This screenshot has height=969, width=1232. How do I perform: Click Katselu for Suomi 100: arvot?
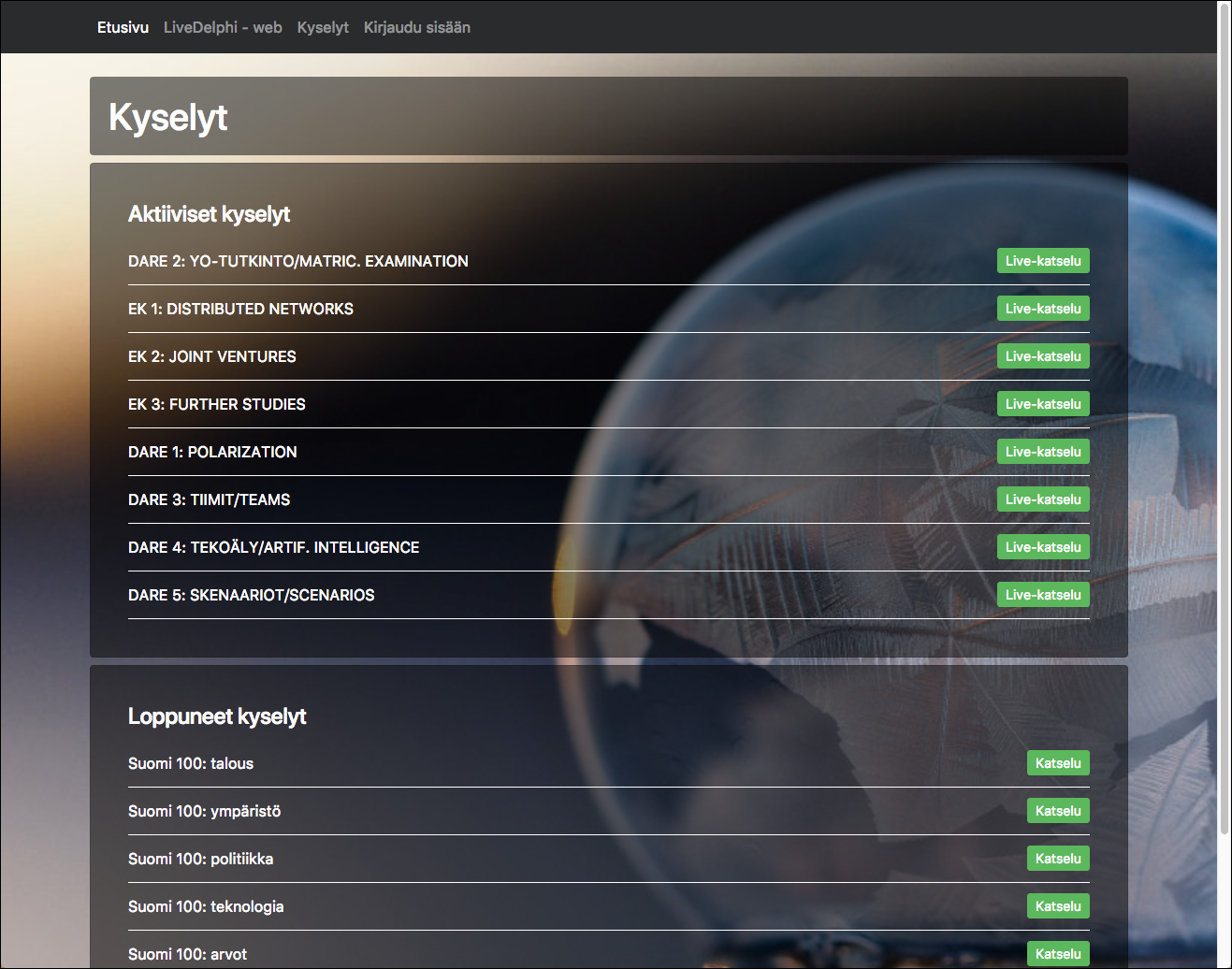(x=1058, y=954)
